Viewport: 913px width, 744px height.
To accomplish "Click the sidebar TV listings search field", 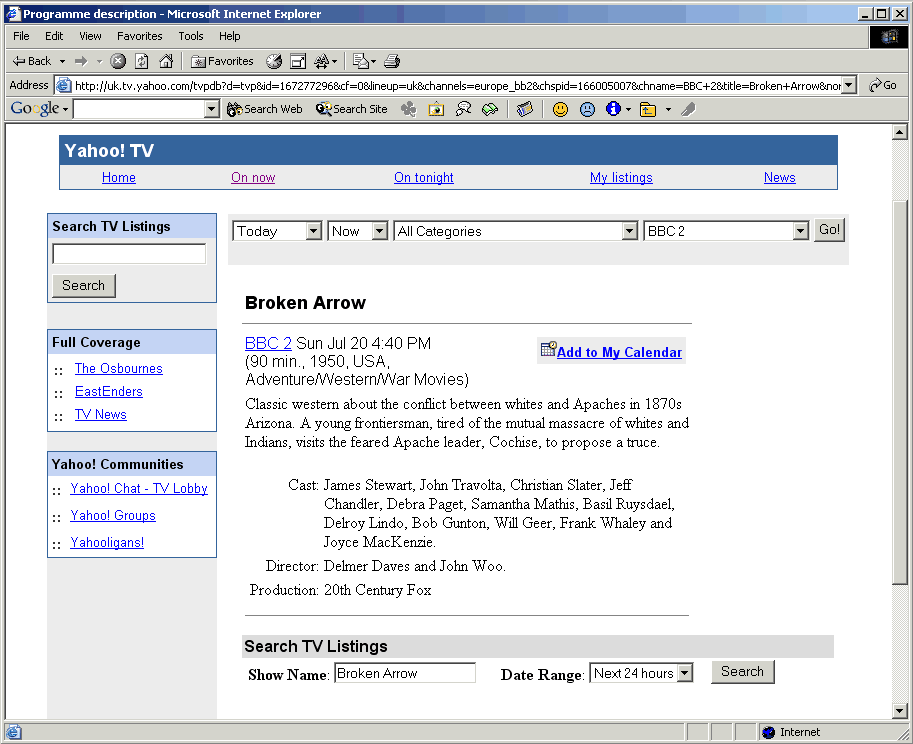I will 129,254.
